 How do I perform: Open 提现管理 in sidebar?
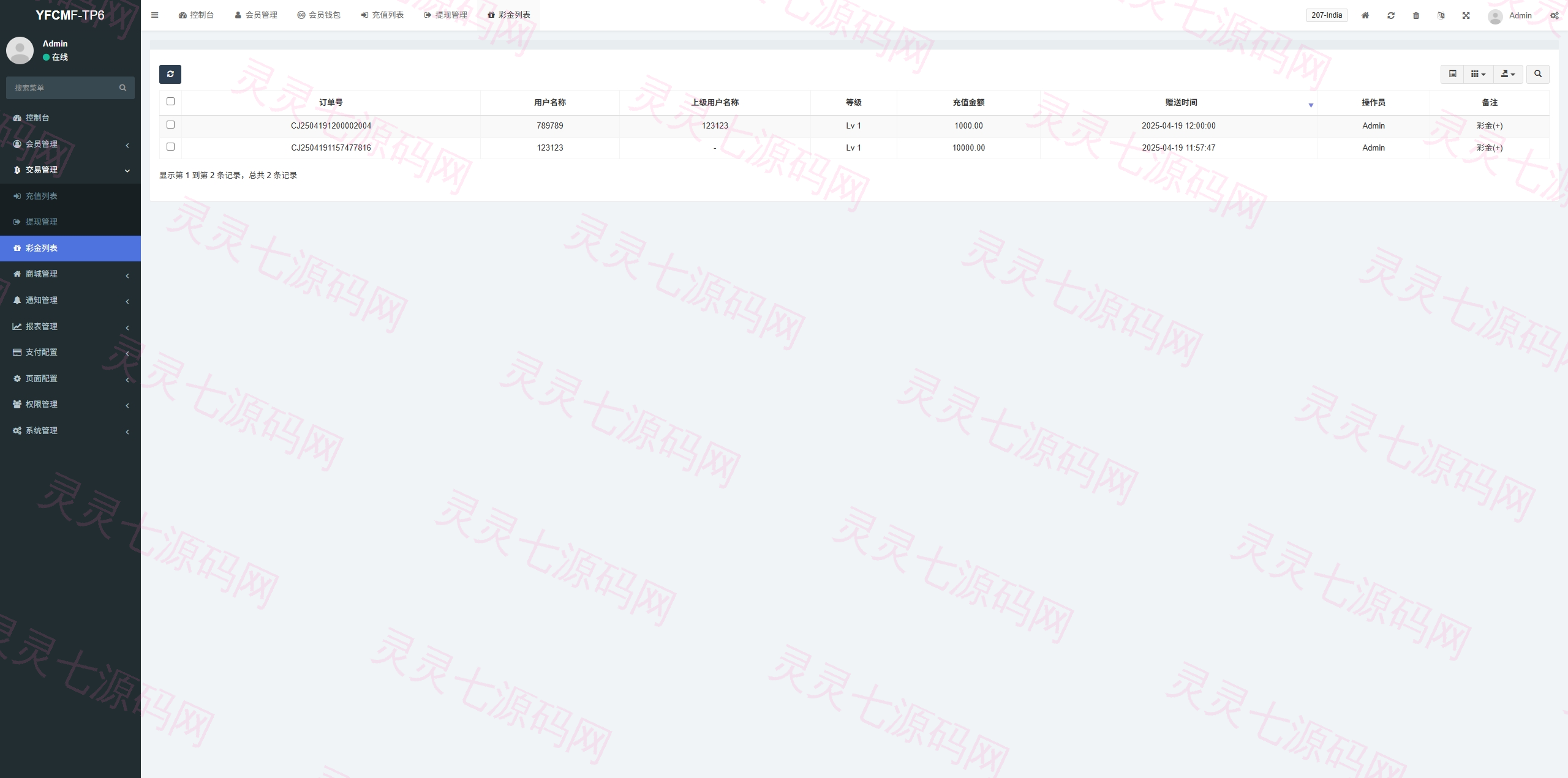[70, 222]
